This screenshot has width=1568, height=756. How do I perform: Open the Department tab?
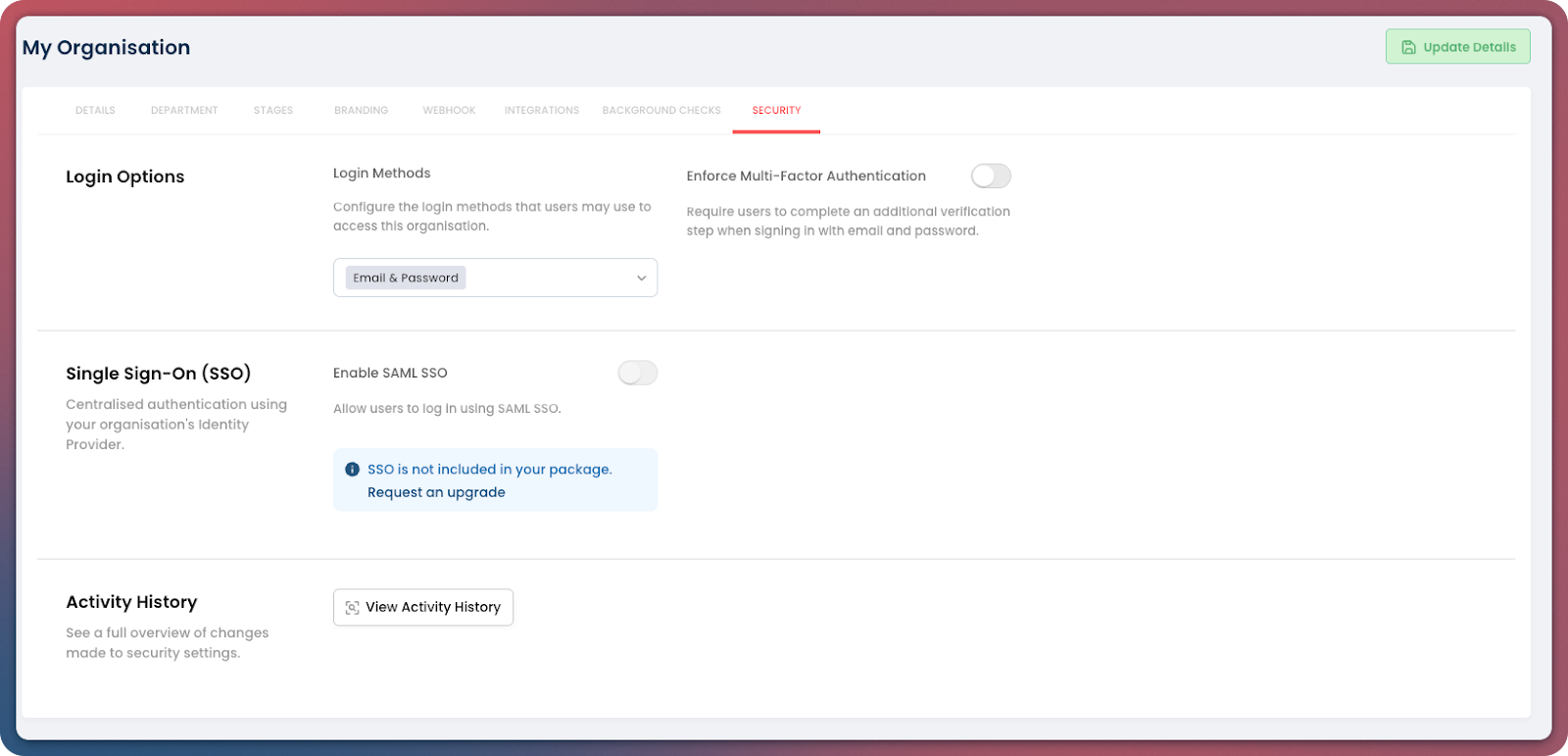pos(184,111)
